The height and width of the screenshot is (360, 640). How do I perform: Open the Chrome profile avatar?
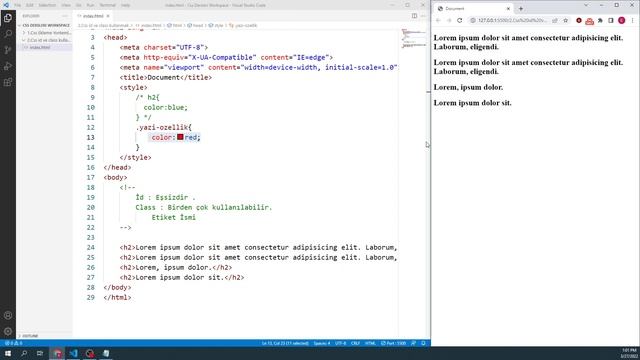[621, 20]
